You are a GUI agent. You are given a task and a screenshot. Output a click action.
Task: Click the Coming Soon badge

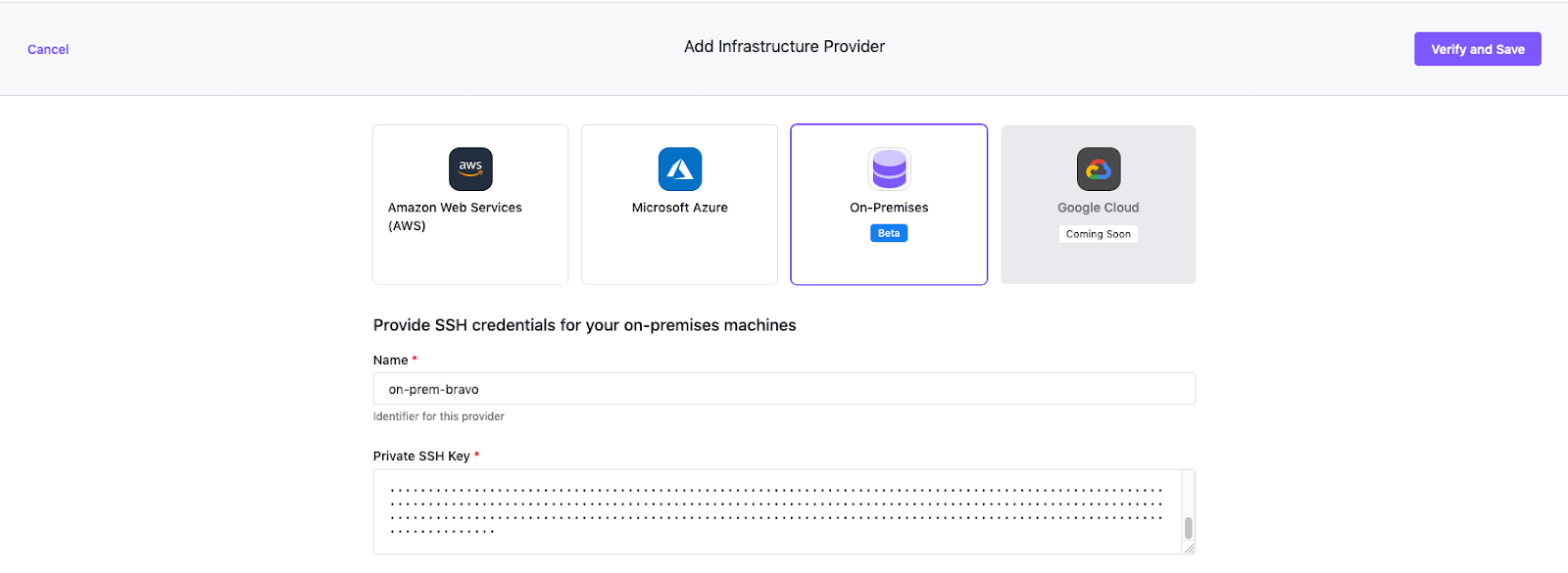1099,234
